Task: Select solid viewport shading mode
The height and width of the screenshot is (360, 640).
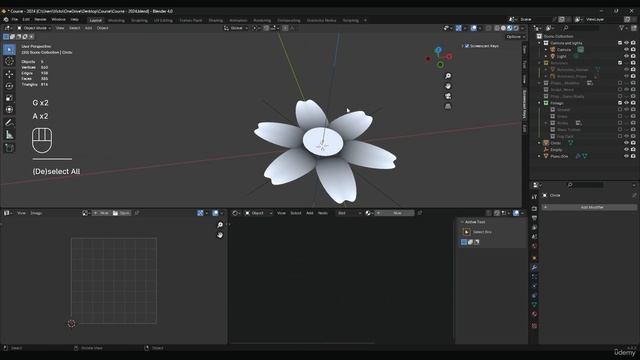Action: pos(503,28)
